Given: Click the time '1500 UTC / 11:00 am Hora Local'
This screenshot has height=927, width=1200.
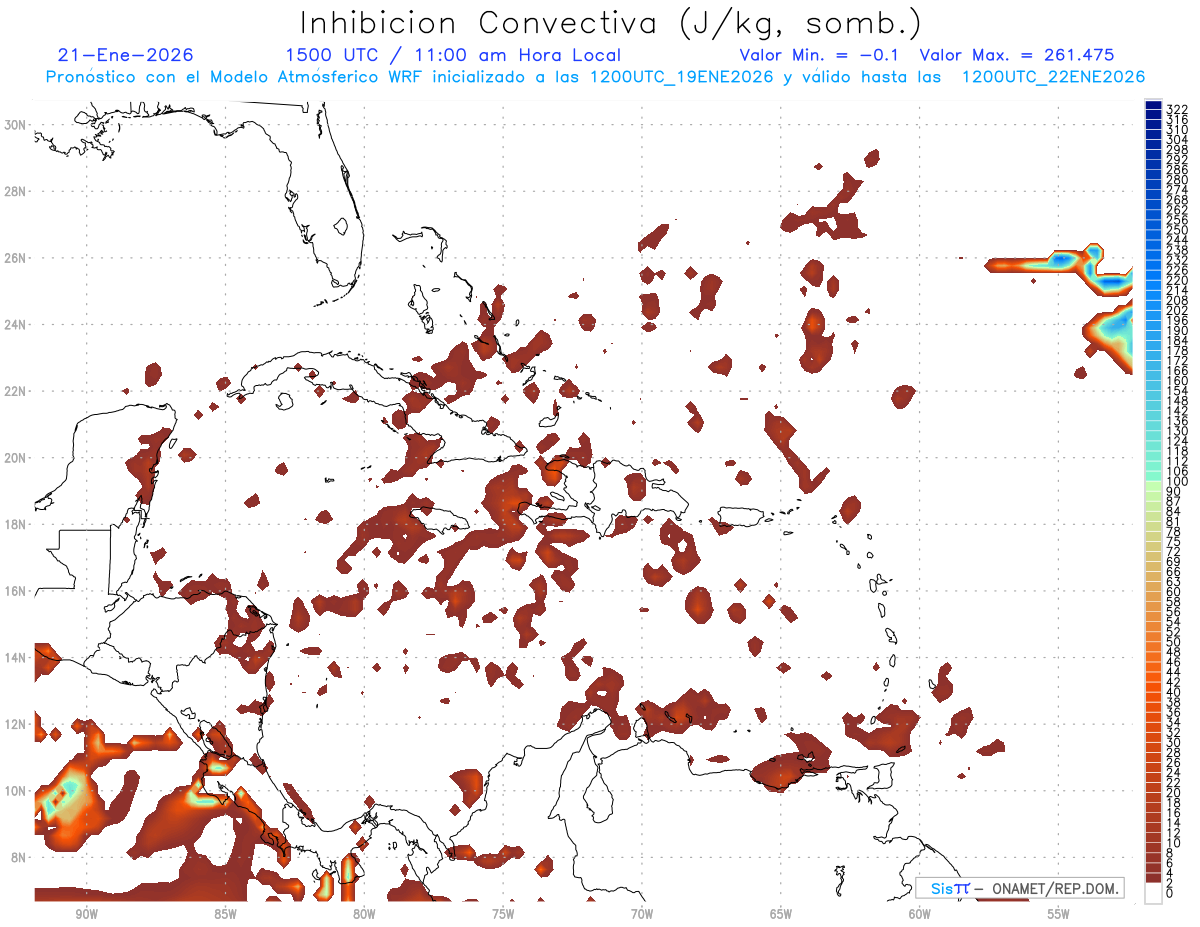Looking at the screenshot, I should pyautogui.click(x=453, y=55).
